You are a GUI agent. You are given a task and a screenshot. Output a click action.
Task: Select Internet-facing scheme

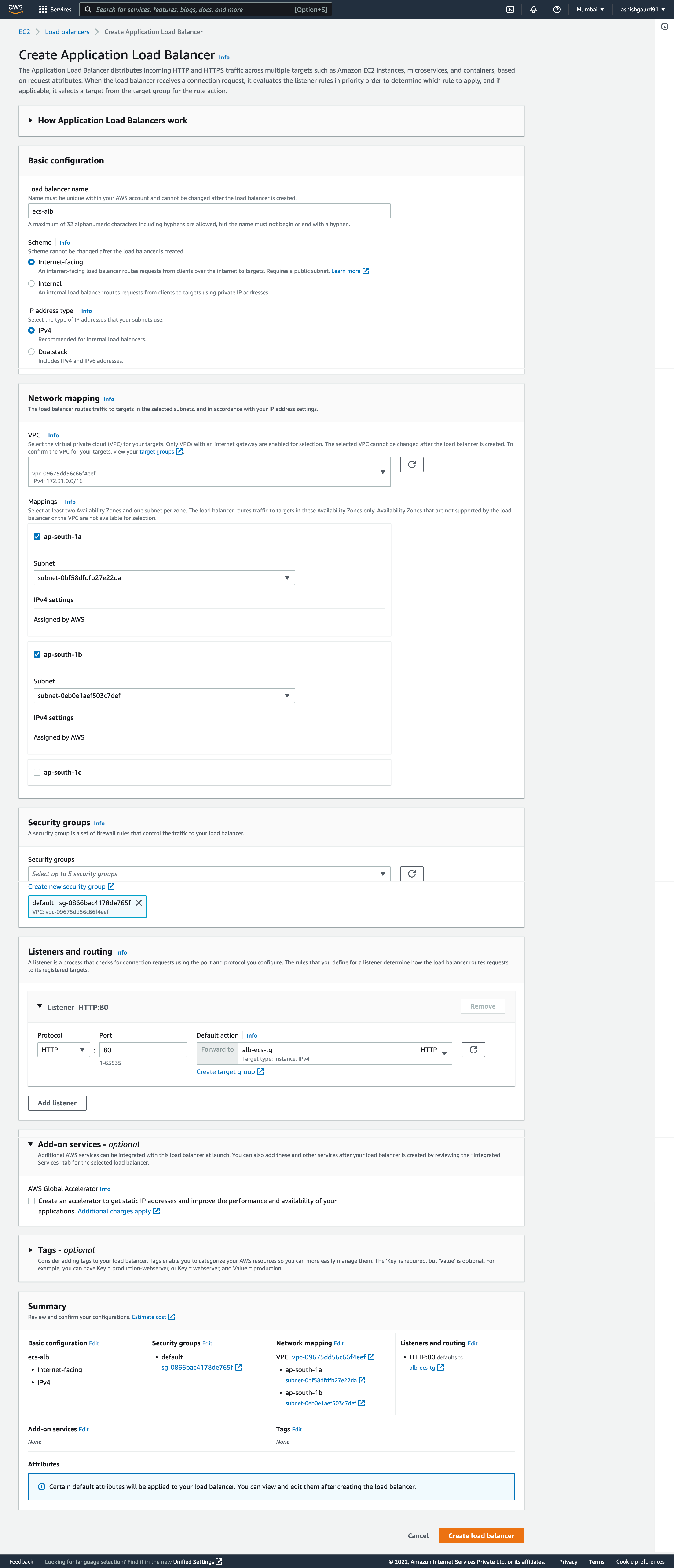click(31, 262)
